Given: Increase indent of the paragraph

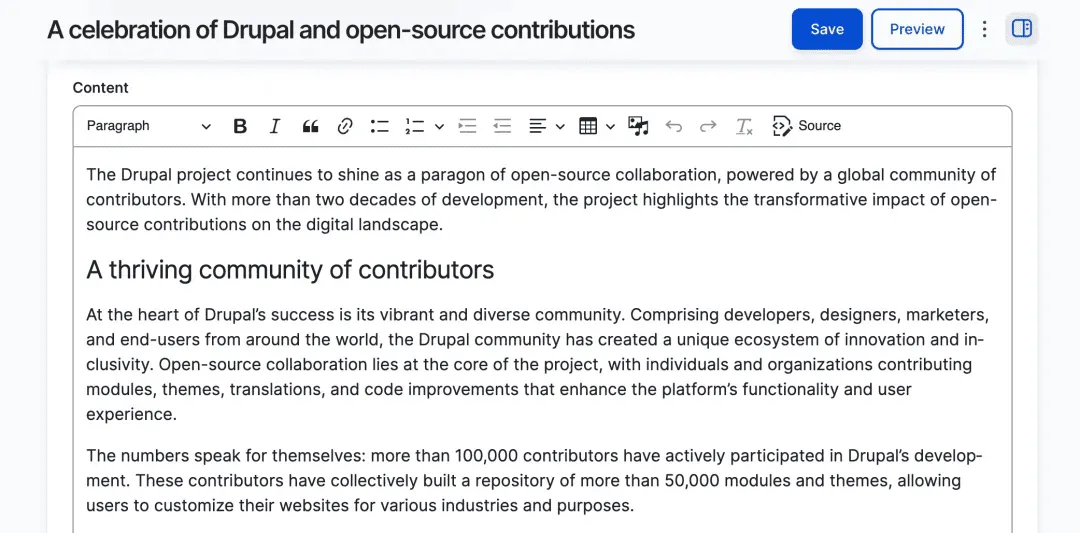Looking at the screenshot, I should pos(468,126).
